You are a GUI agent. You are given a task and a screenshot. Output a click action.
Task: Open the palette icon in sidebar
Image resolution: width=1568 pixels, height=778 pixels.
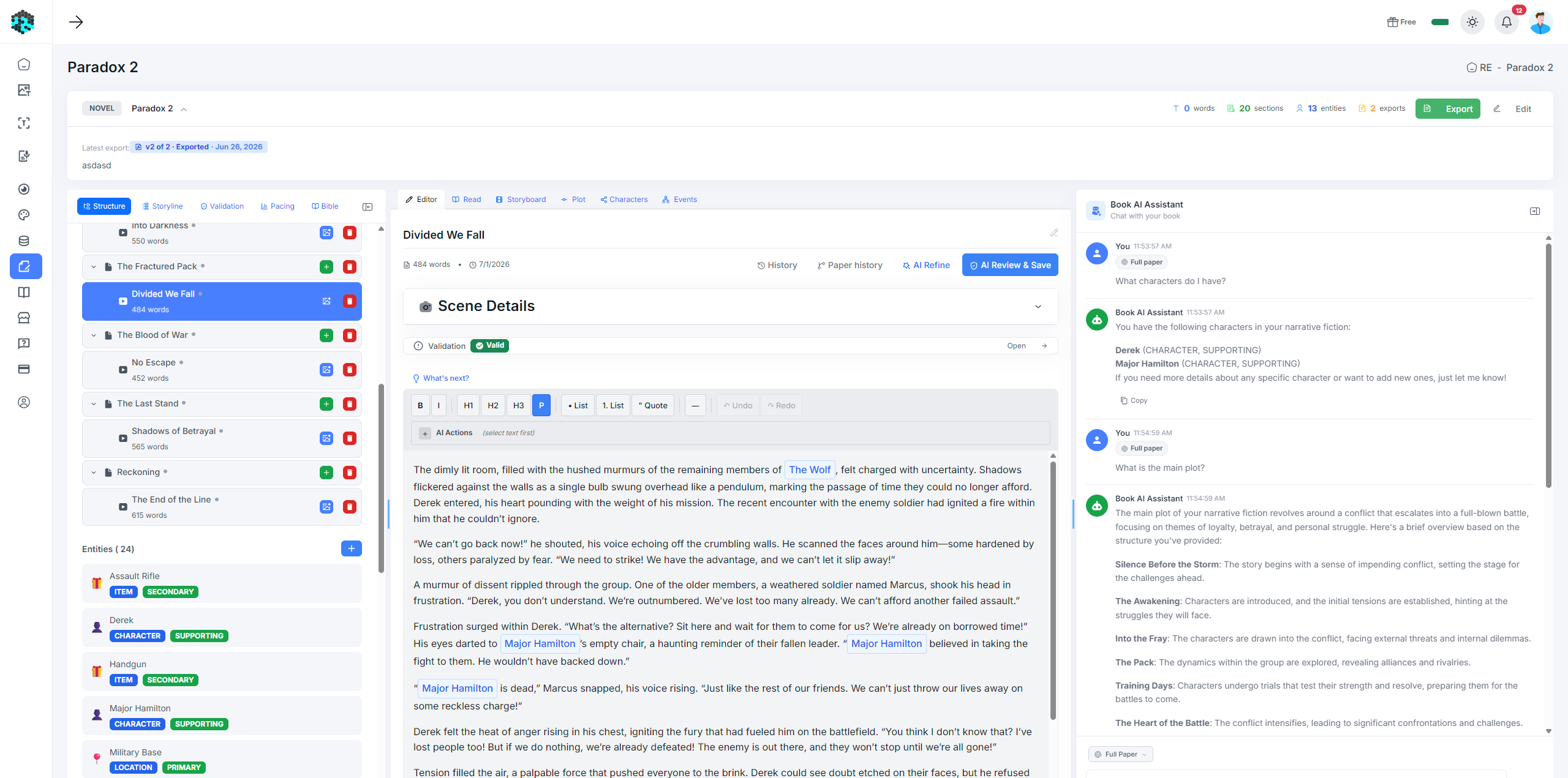pyautogui.click(x=24, y=215)
